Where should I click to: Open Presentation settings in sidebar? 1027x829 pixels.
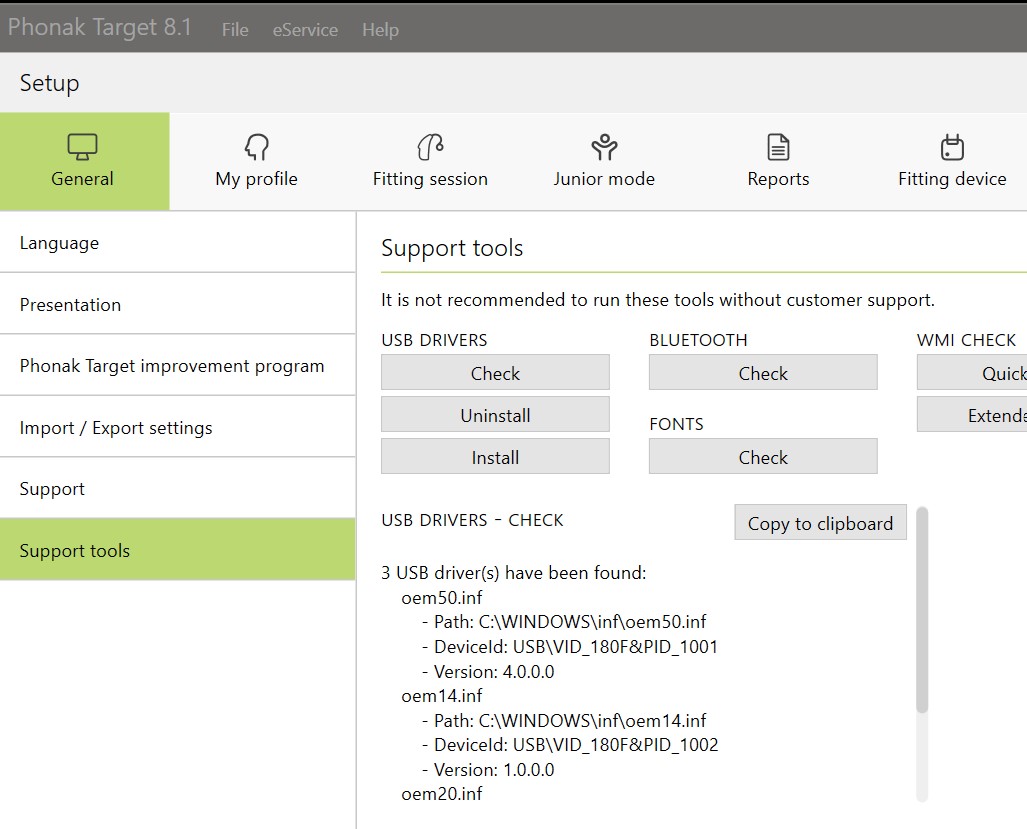pyautogui.click(x=177, y=304)
